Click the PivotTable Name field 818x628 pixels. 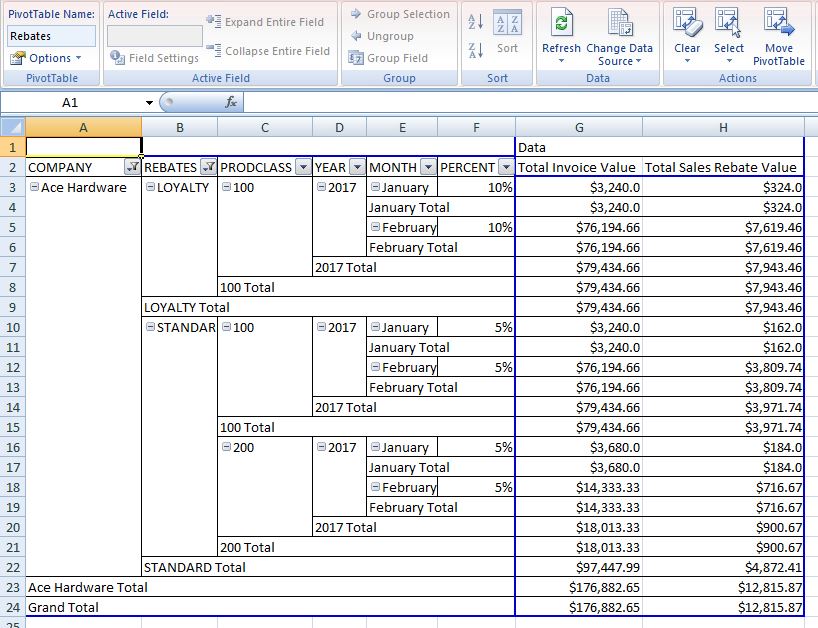click(52, 36)
